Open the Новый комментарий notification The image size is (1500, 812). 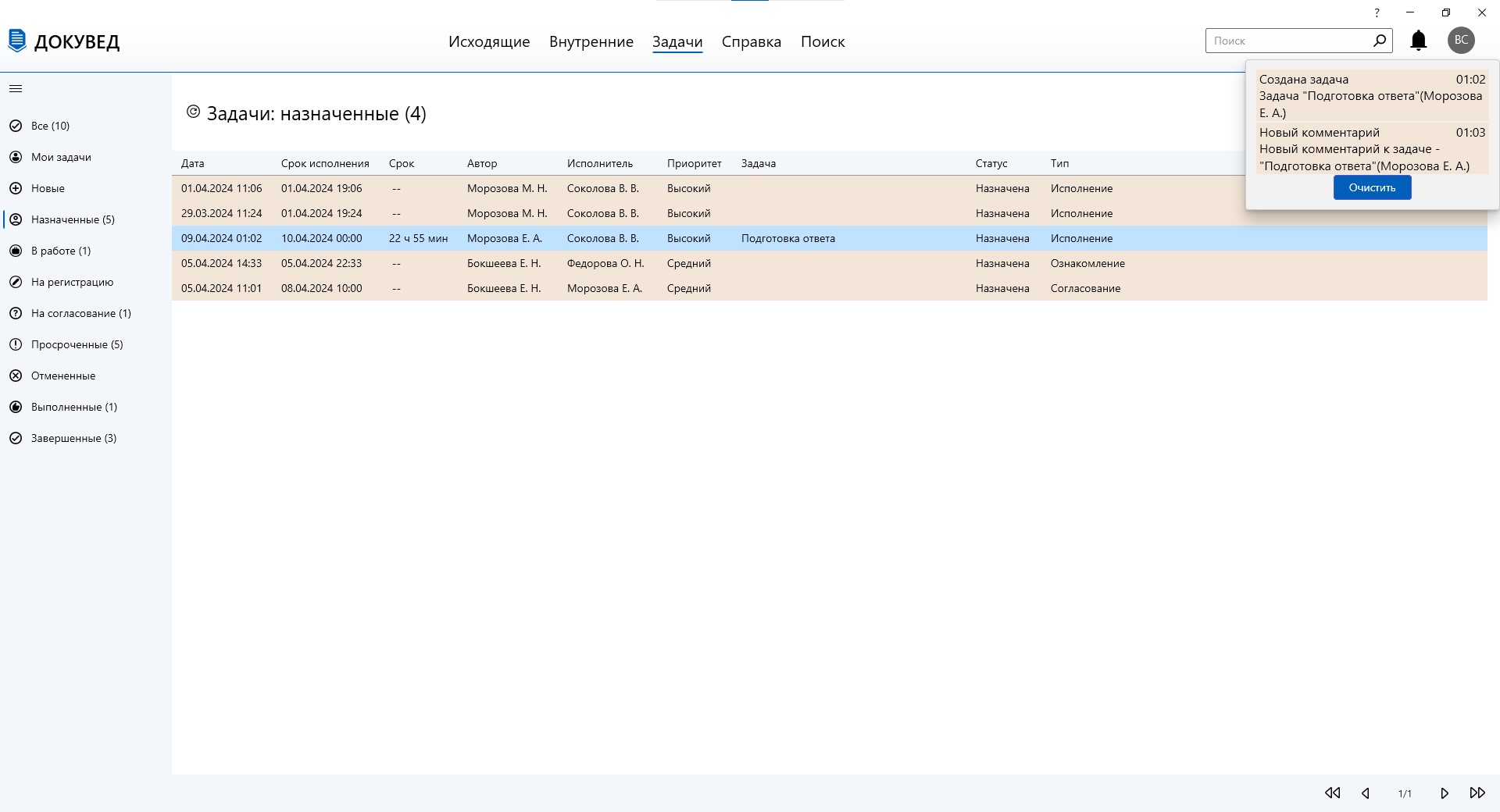(x=1372, y=148)
